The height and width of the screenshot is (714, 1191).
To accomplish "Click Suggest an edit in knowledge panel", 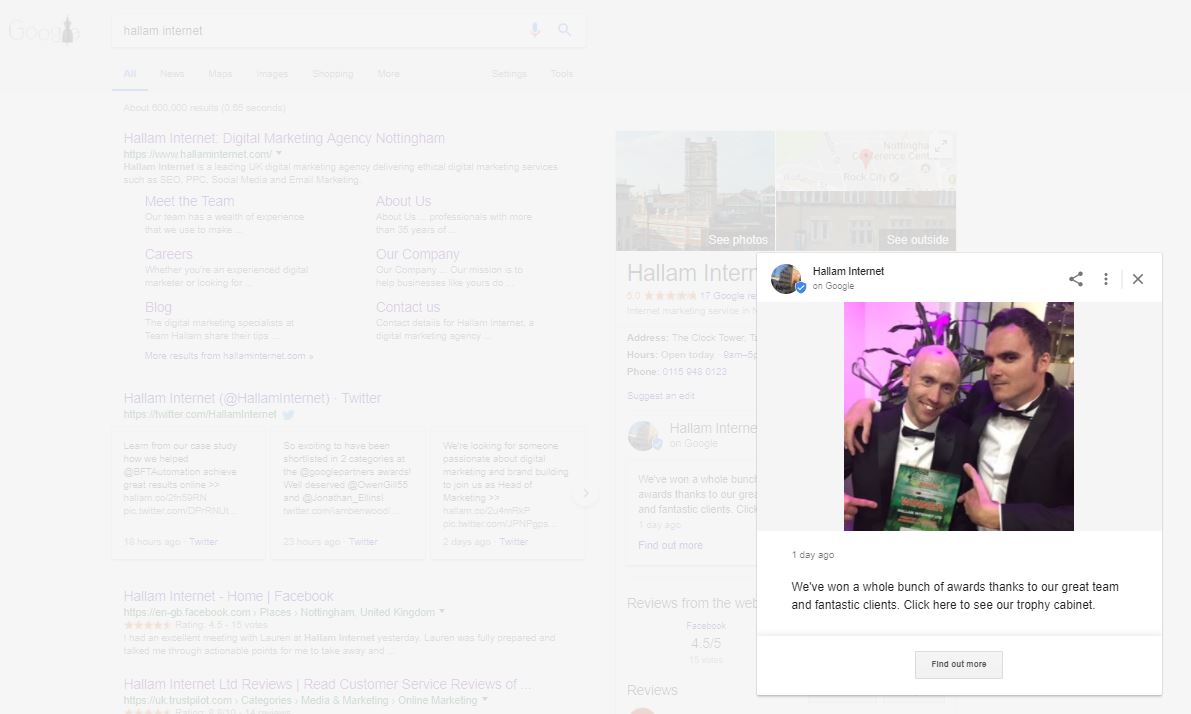I will [661, 396].
